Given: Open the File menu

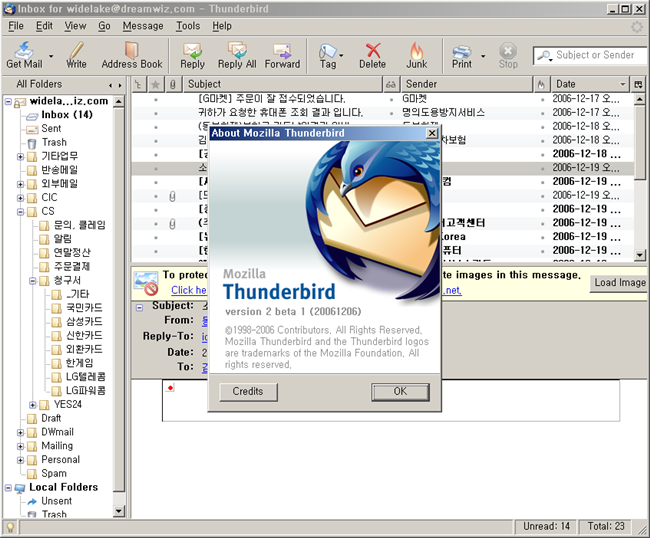Looking at the screenshot, I should pyautogui.click(x=16, y=26).
